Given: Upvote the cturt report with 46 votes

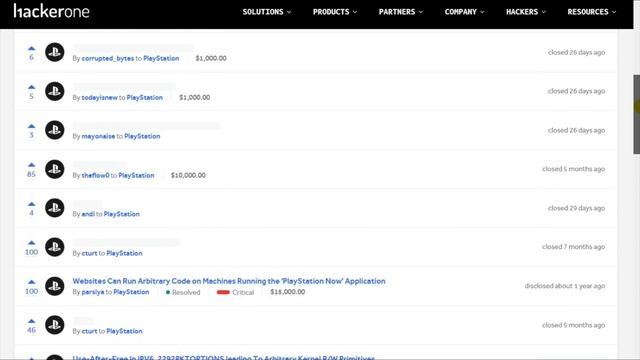Looking at the screenshot, I should (31, 321).
